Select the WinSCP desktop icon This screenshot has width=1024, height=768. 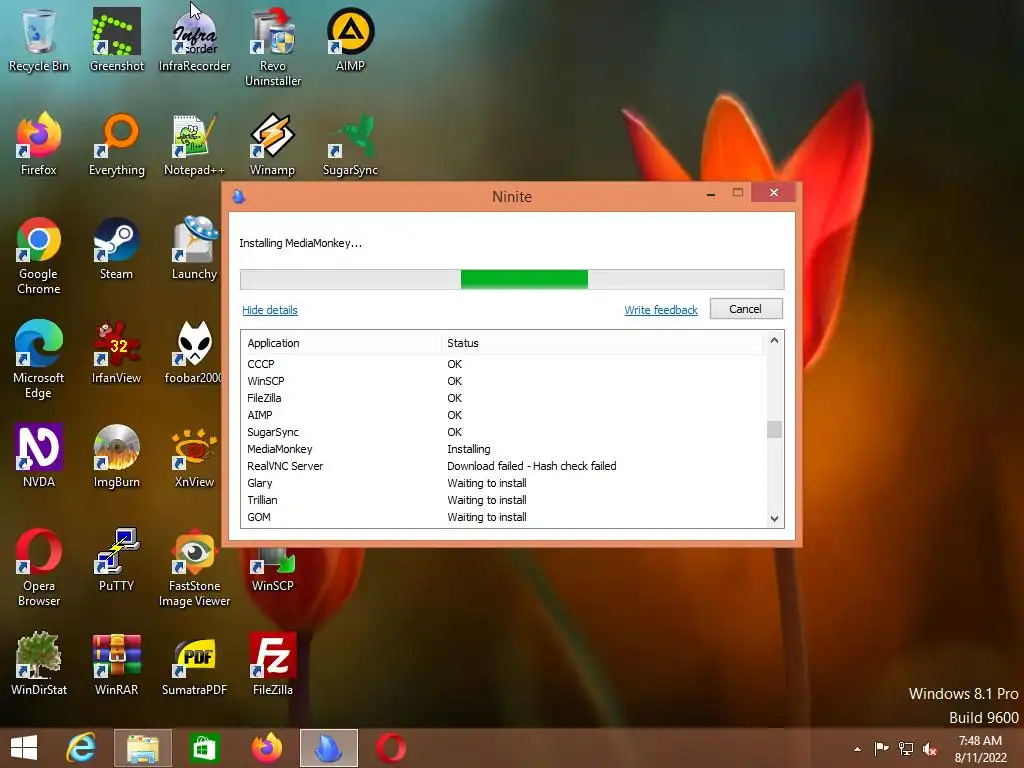(x=273, y=571)
